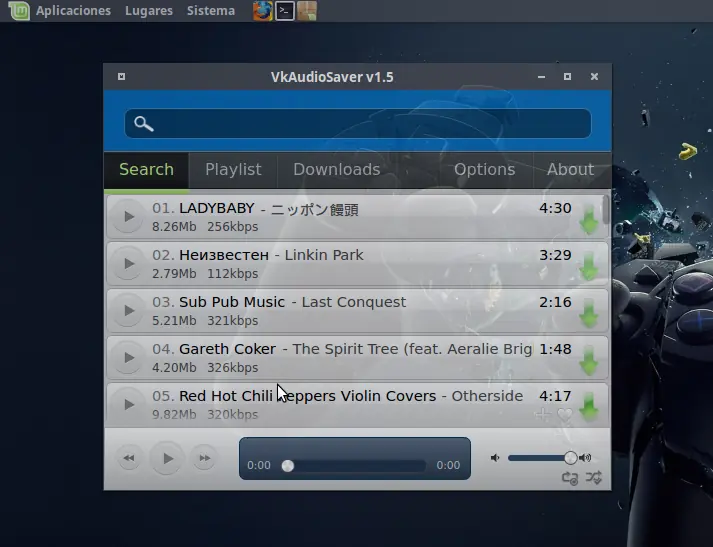Image resolution: width=713 pixels, height=547 pixels.
Task: Play track 04 Gareth Coker
Action: (x=128, y=357)
